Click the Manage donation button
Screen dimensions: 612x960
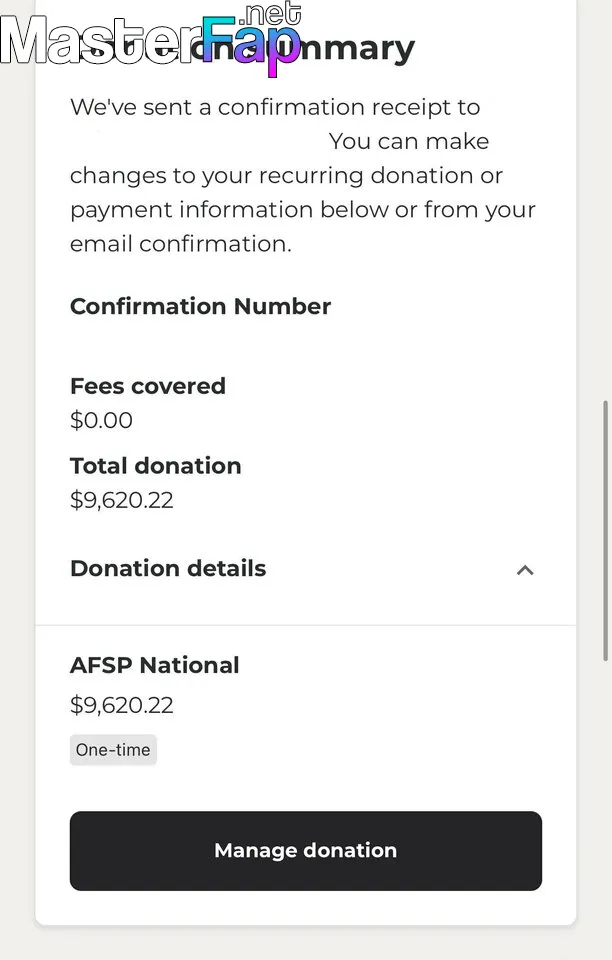pyautogui.click(x=305, y=850)
